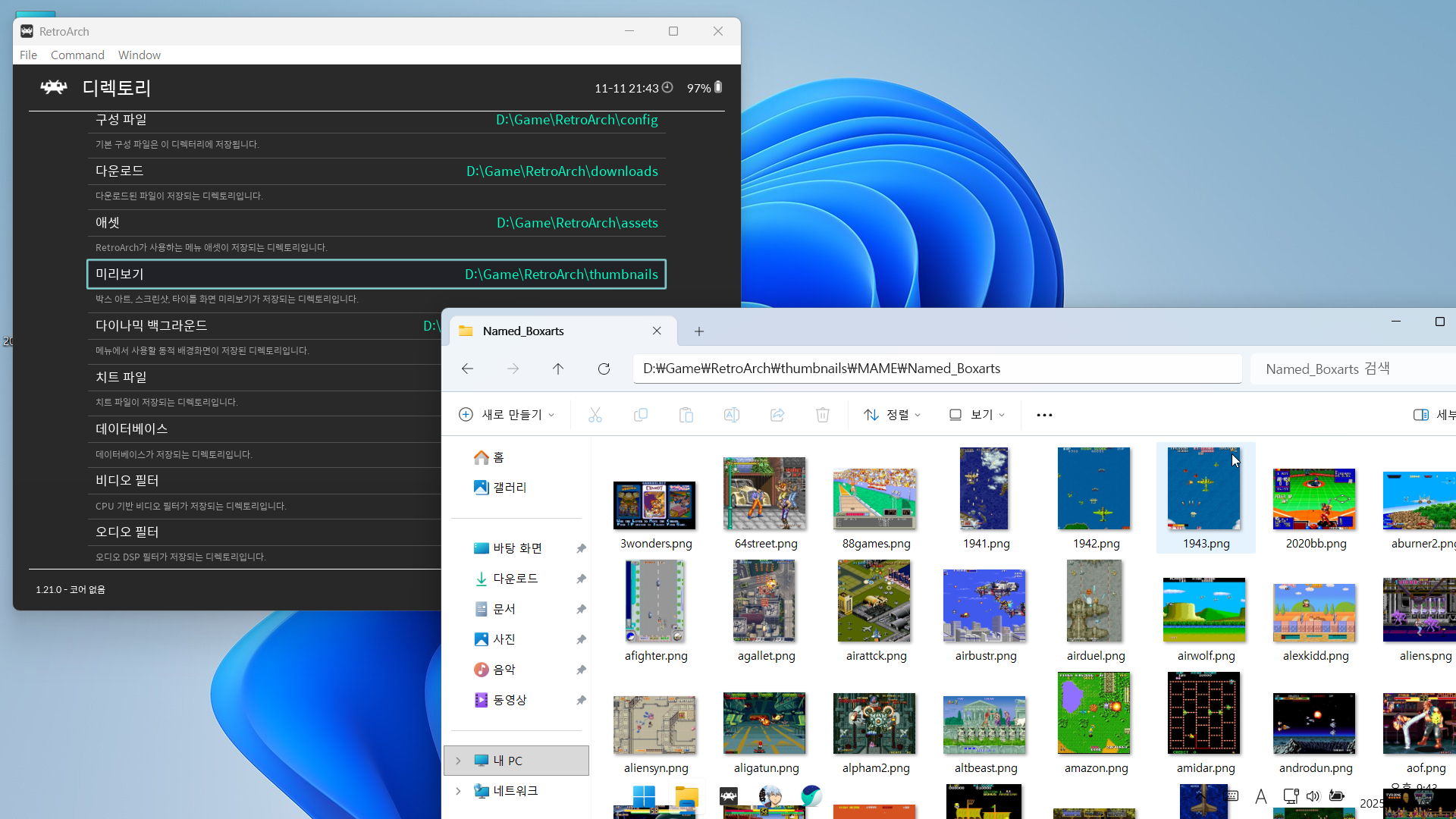Open the 보기 view dropdown
This screenshot has width=1456, height=819.
tap(977, 415)
